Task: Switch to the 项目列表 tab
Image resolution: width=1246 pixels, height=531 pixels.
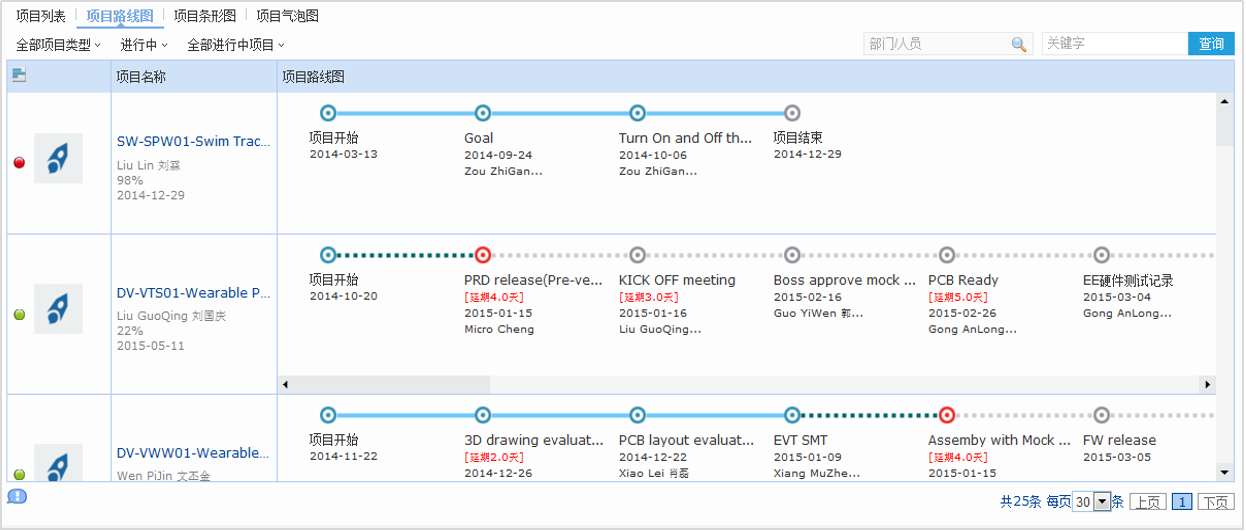Action: click(41, 16)
